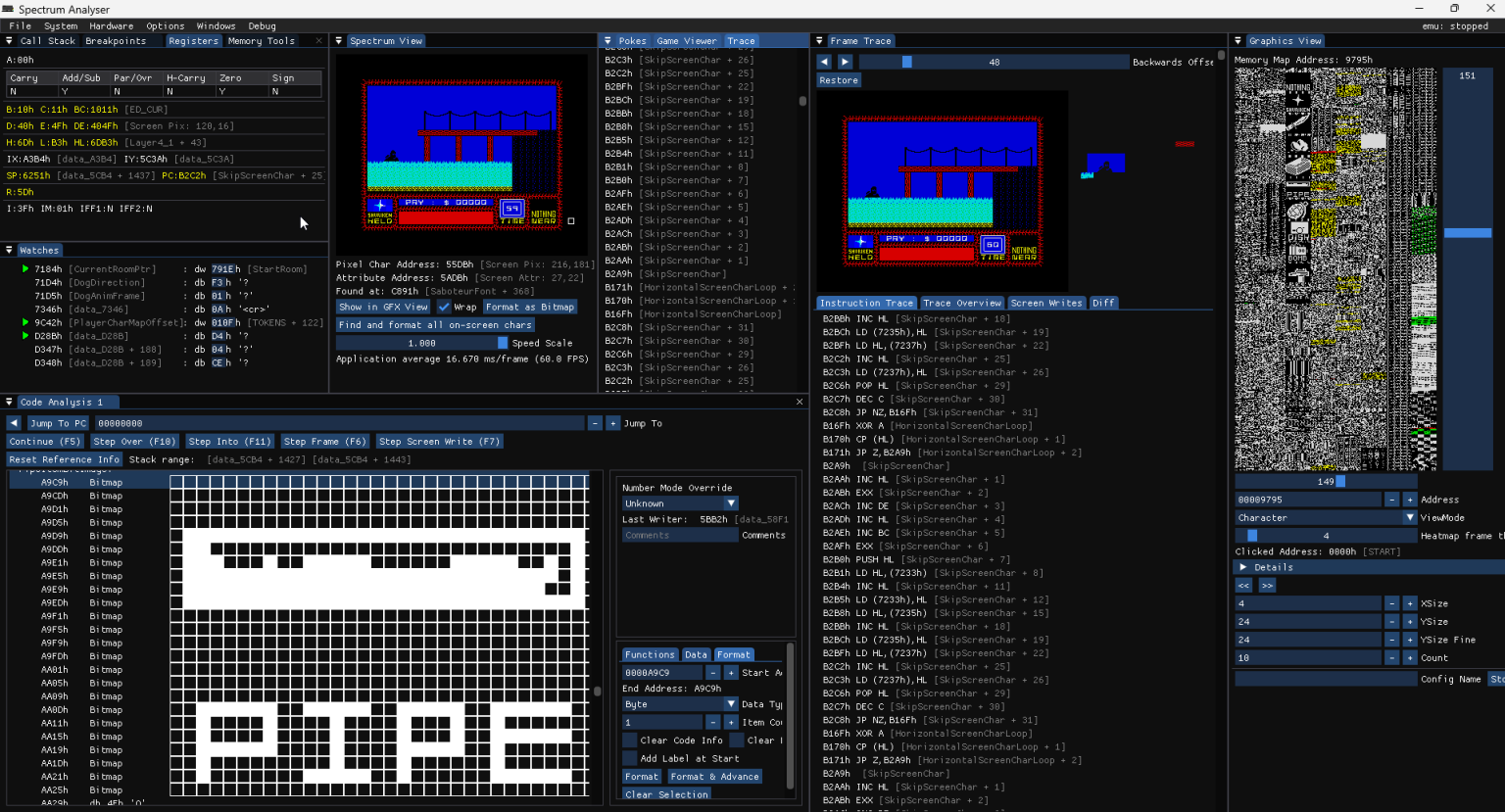
Task: Expand the Details section in Graphics View
Action: point(1244,566)
